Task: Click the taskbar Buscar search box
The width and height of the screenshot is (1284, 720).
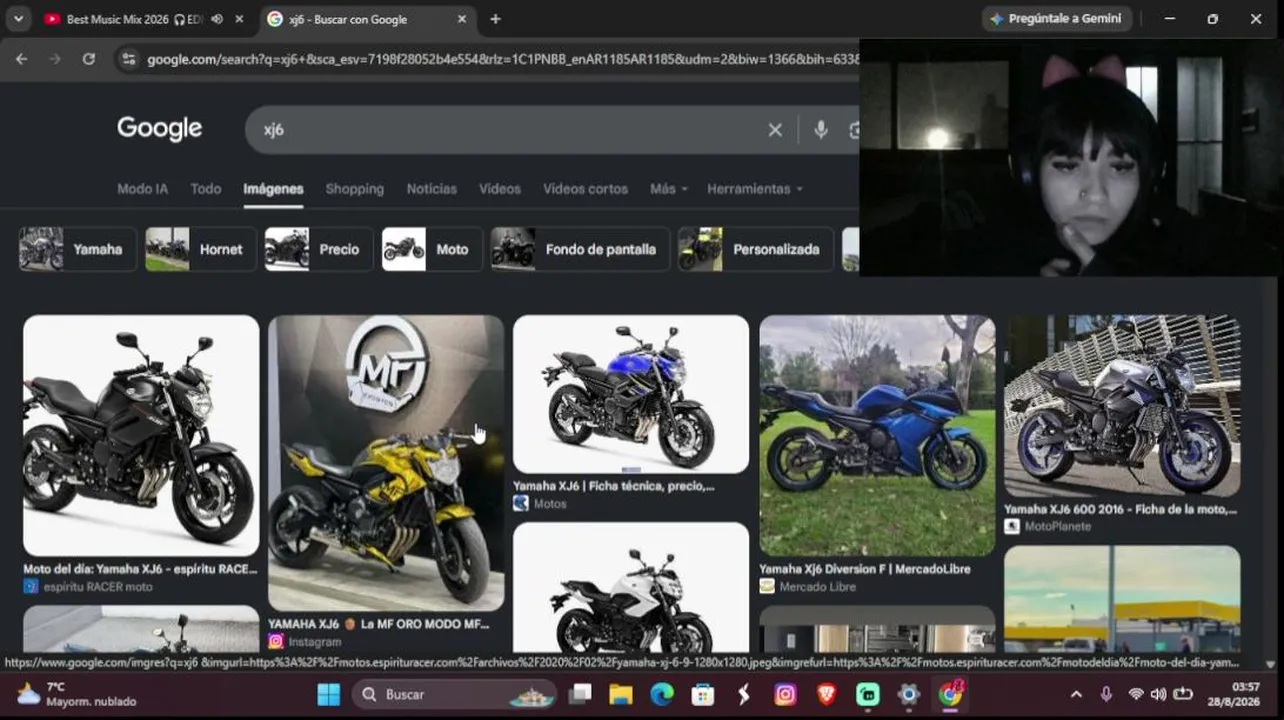Action: [455, 694]
